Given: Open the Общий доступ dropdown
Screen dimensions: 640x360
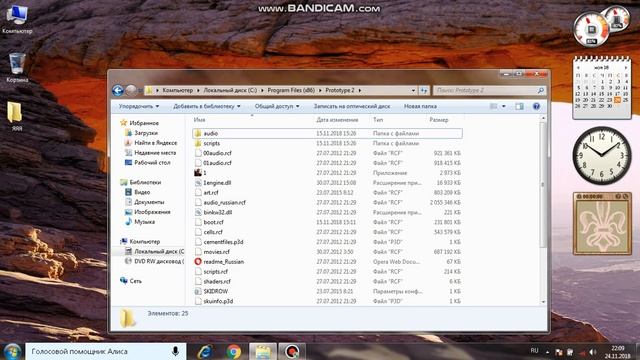Looking at the screenshot, I should pos(277,106).
